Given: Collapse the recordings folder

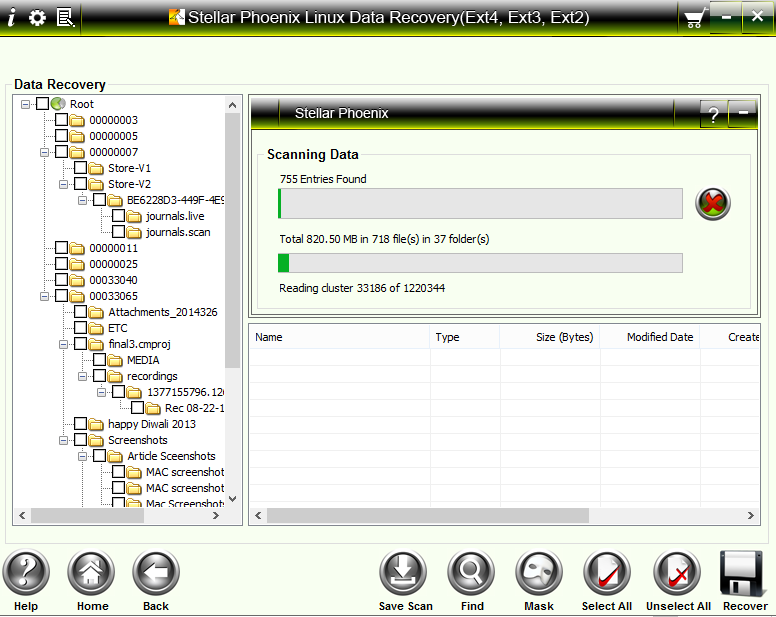Looking at the screenshot, I should tap(83, 377).
